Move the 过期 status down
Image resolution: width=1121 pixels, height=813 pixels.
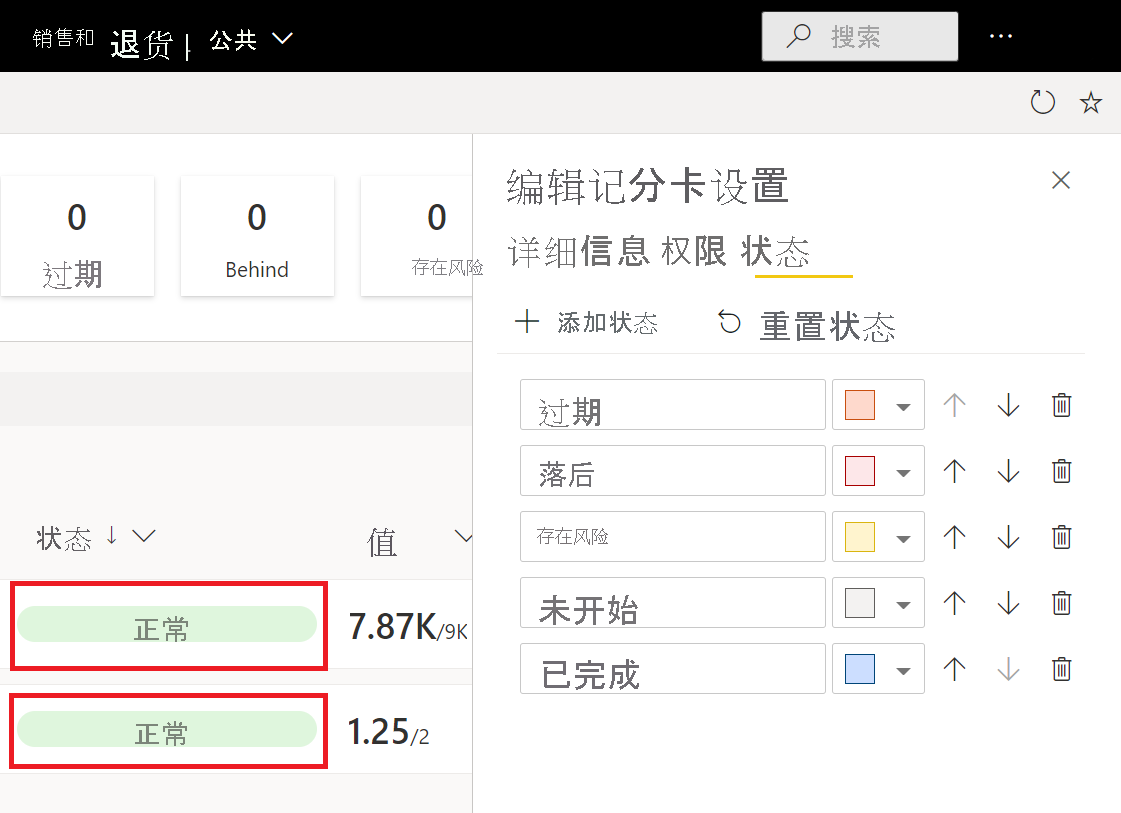(1008, 405)
